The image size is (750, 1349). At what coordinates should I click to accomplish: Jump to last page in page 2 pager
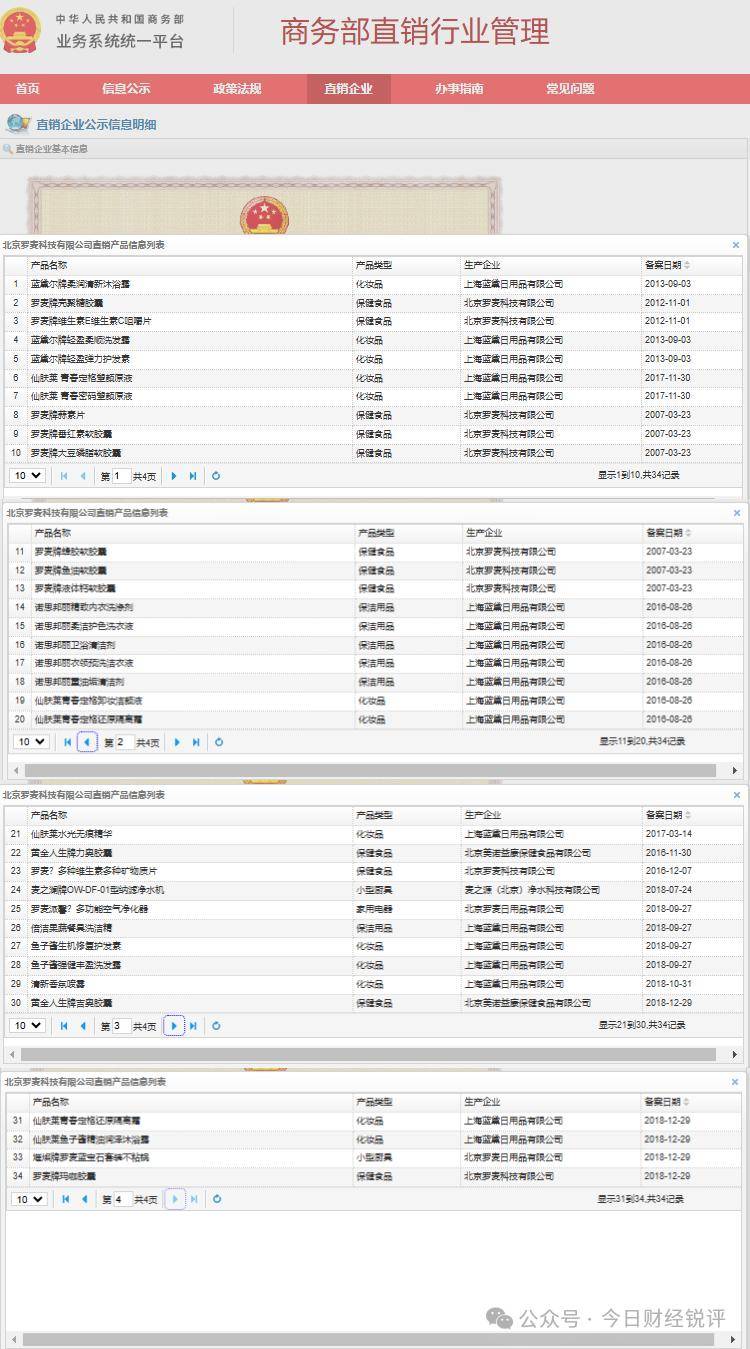click(196, 742)
